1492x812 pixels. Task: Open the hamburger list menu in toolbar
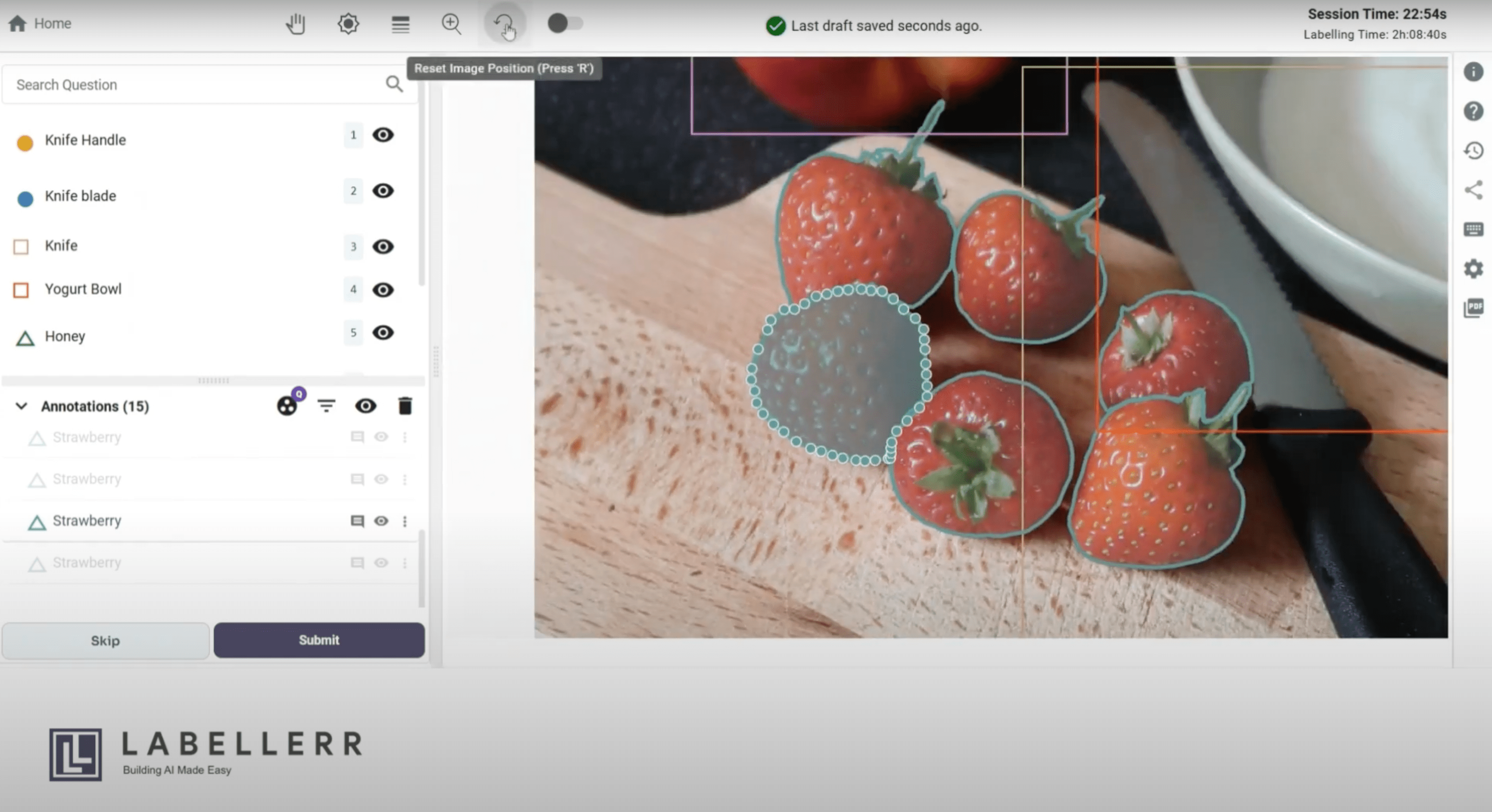point(400,24)
